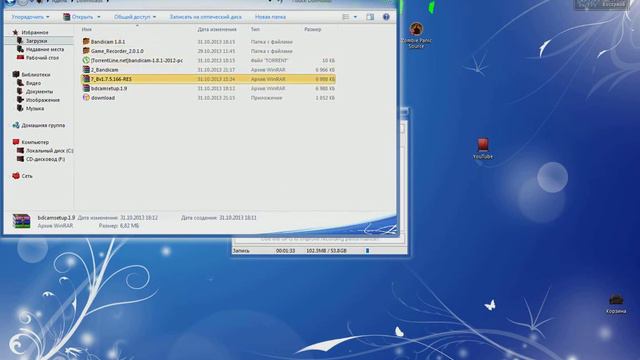The height and width of the screenshot is (360, 640).
Task: Toggle the preview pane icon
Action: coord(370,17)
